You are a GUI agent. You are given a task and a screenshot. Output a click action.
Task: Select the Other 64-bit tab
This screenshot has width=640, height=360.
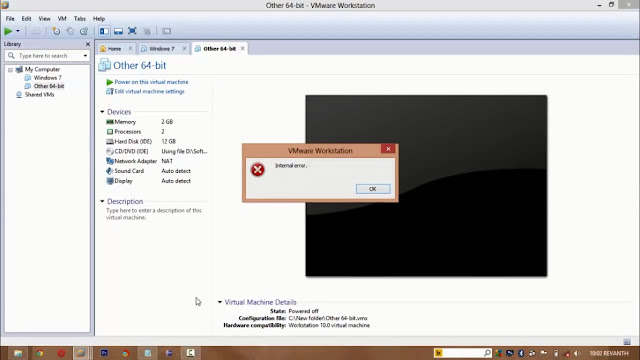click(x=219, y=49)
